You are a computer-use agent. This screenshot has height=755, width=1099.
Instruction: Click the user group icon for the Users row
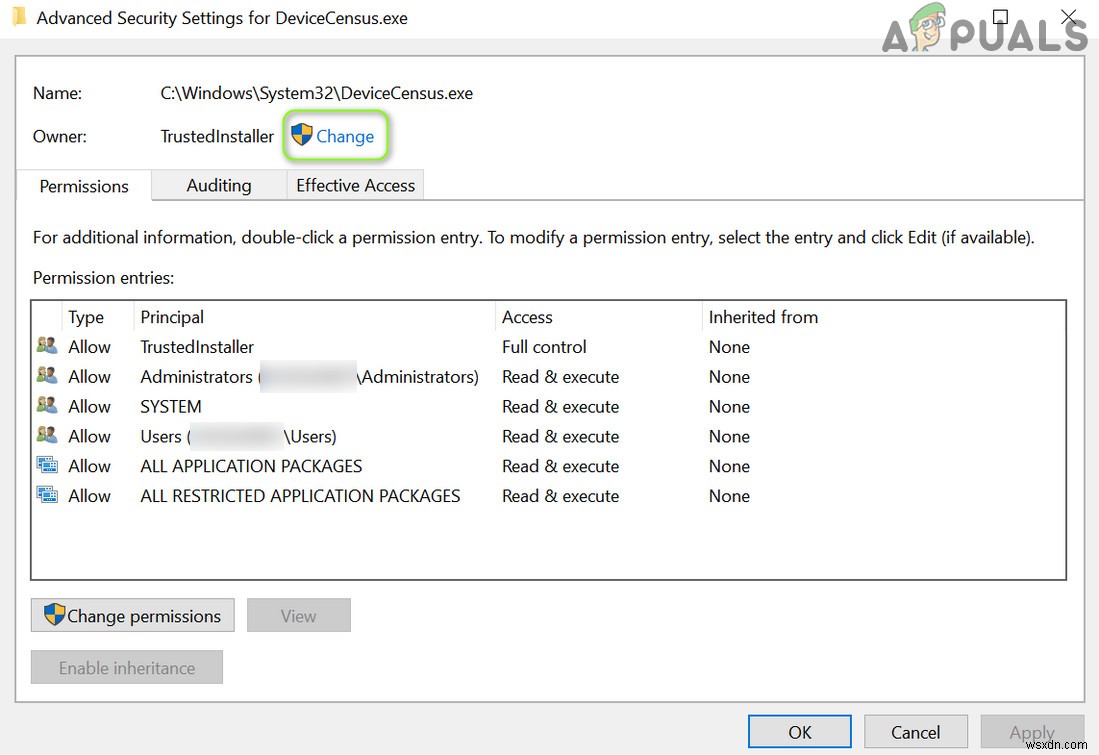[x=47, y=435]
